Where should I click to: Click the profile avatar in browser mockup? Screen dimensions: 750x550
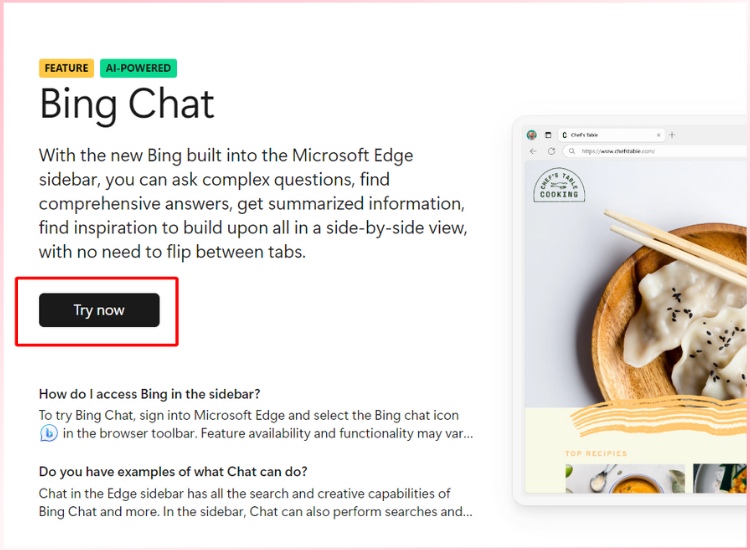pos(532,134)
